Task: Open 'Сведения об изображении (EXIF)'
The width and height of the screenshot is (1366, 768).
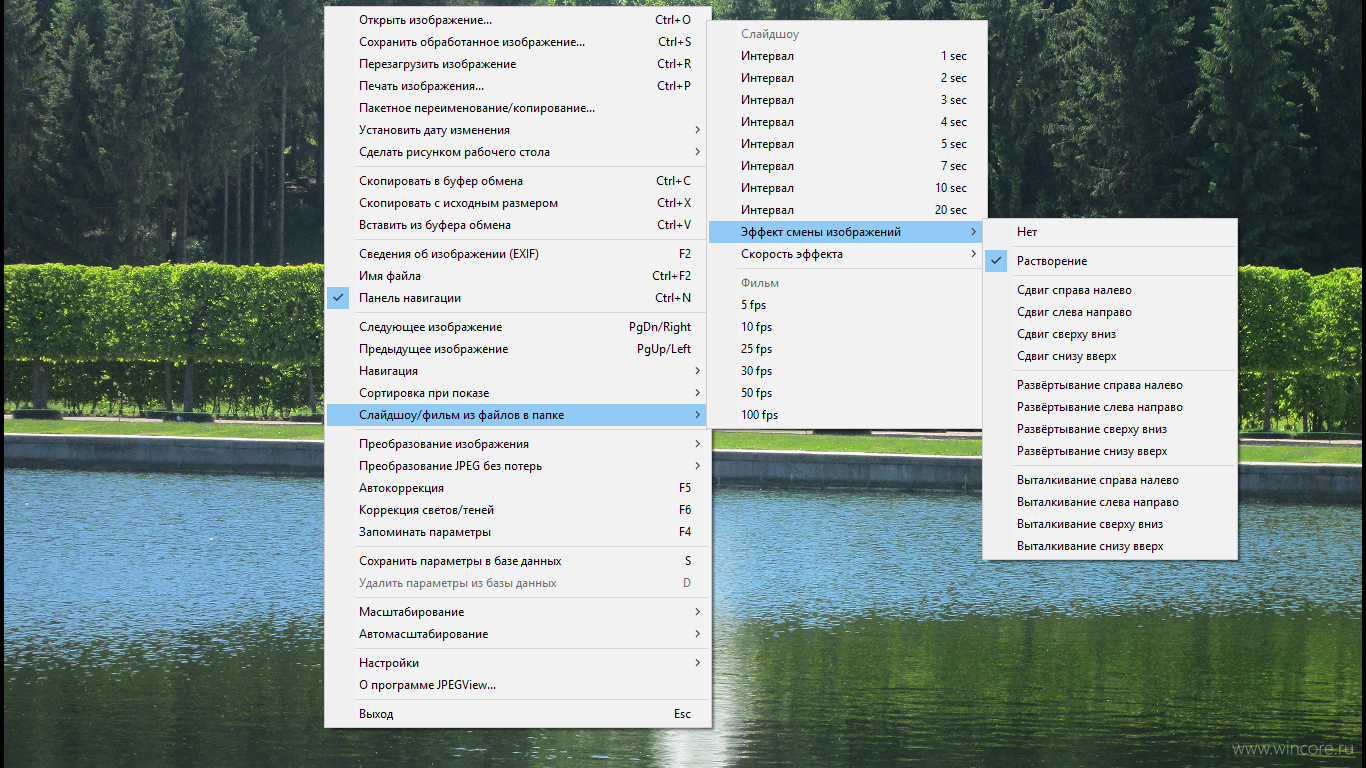Action: tap(517, 254)
